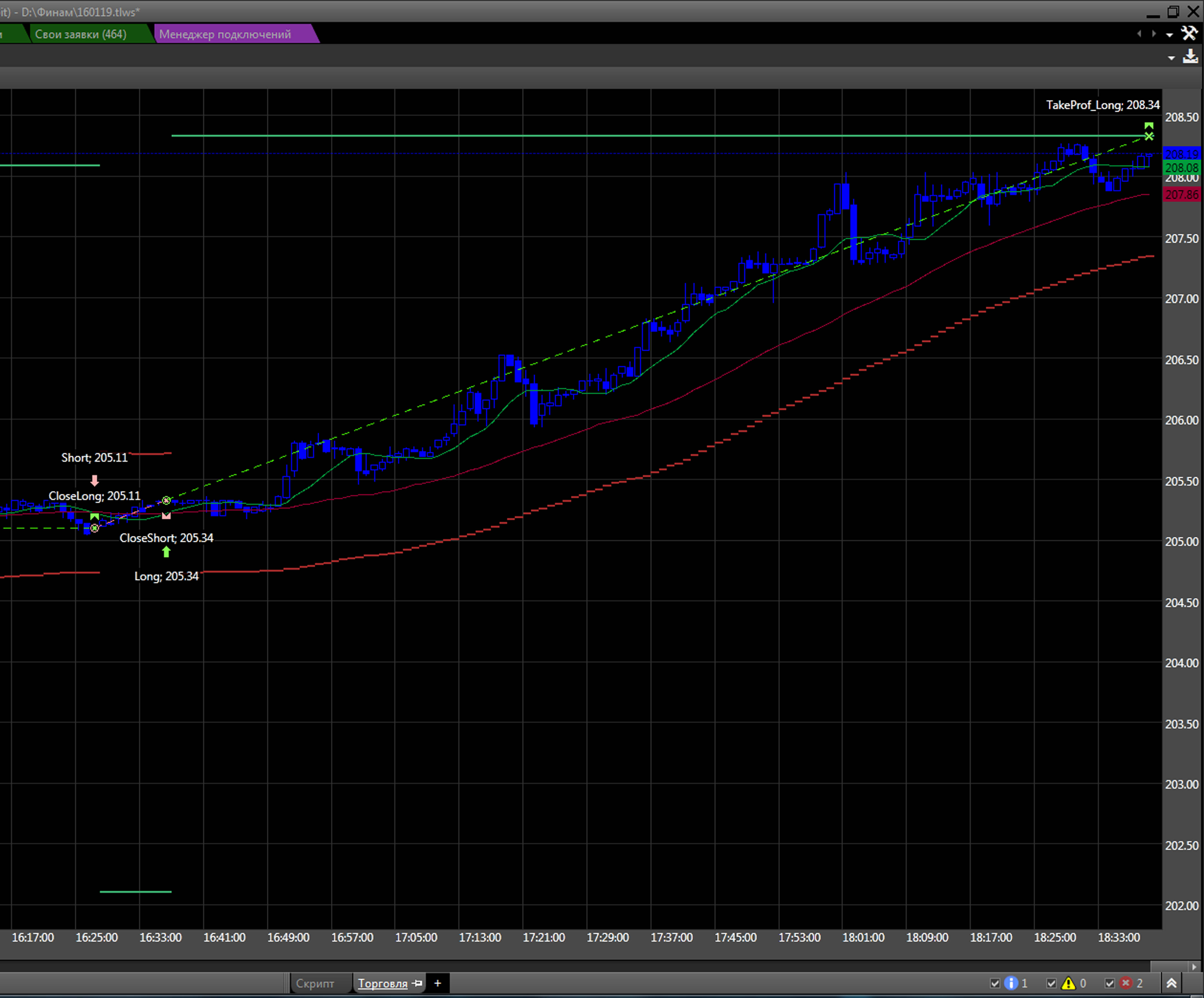The width and height of the screenshot is (1204, 998).
Task: Toggle the warnings filter checkbox
Action: 1051,983
